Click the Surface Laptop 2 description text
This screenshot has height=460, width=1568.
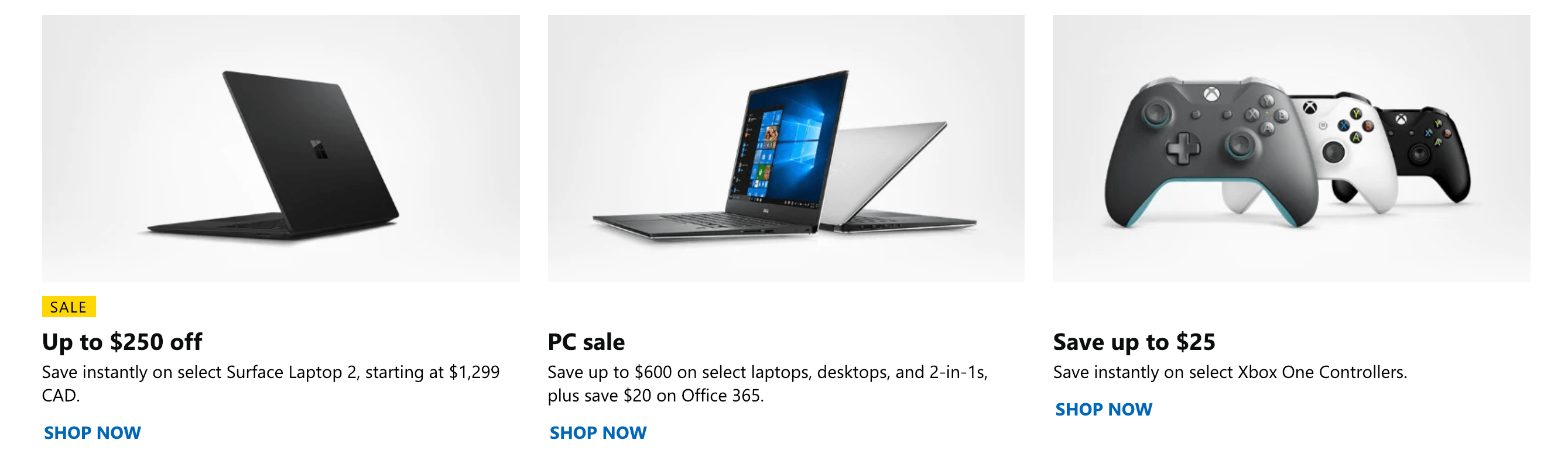click(271, 383)
